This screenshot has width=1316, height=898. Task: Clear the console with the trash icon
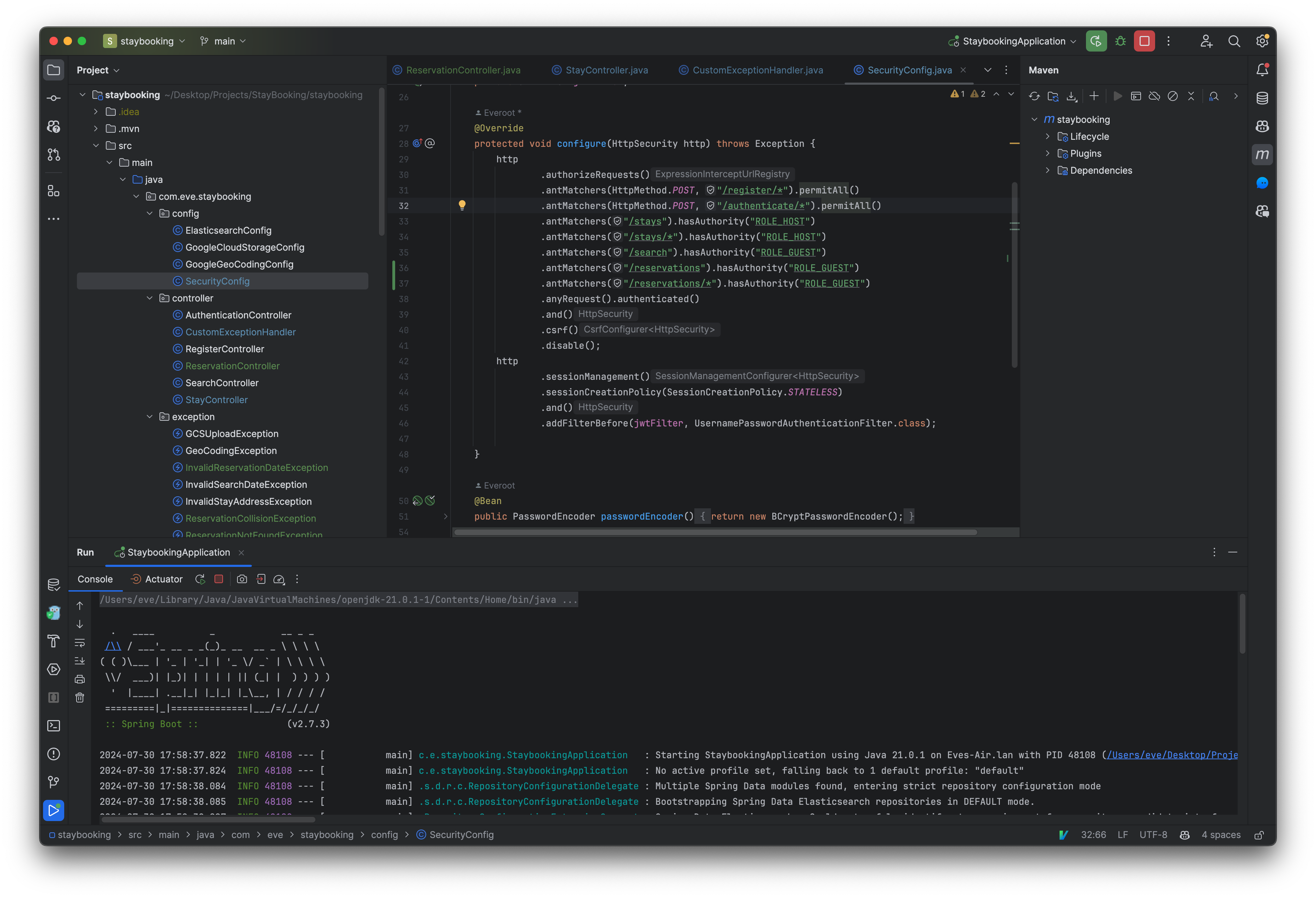pos(80,698)
